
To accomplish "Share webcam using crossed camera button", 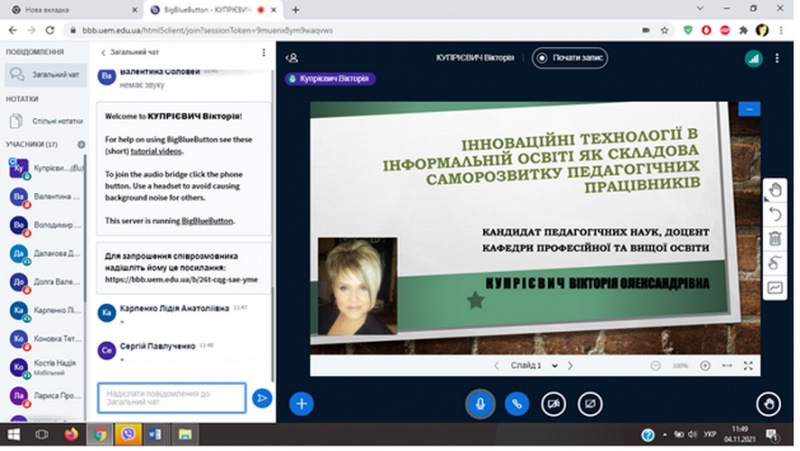I will coord(553,404).
